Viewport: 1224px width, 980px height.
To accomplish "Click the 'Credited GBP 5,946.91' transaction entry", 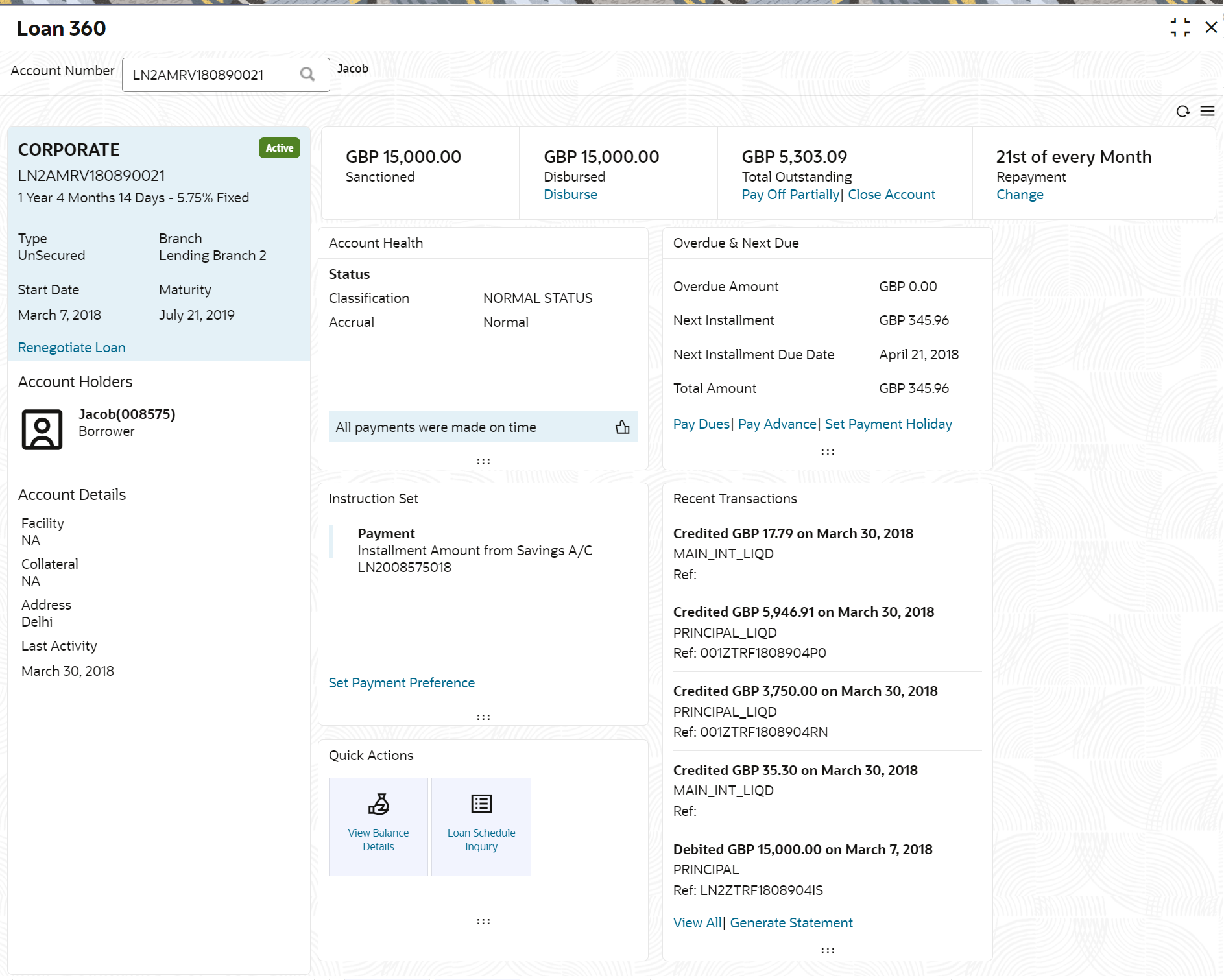I will [x=804, y=612].
